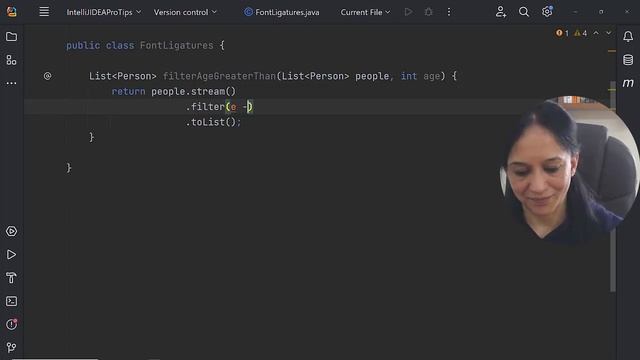Screen dimensions: 640x360
Task: Open Code With Me add-user icon
Action: click(501, 12)
